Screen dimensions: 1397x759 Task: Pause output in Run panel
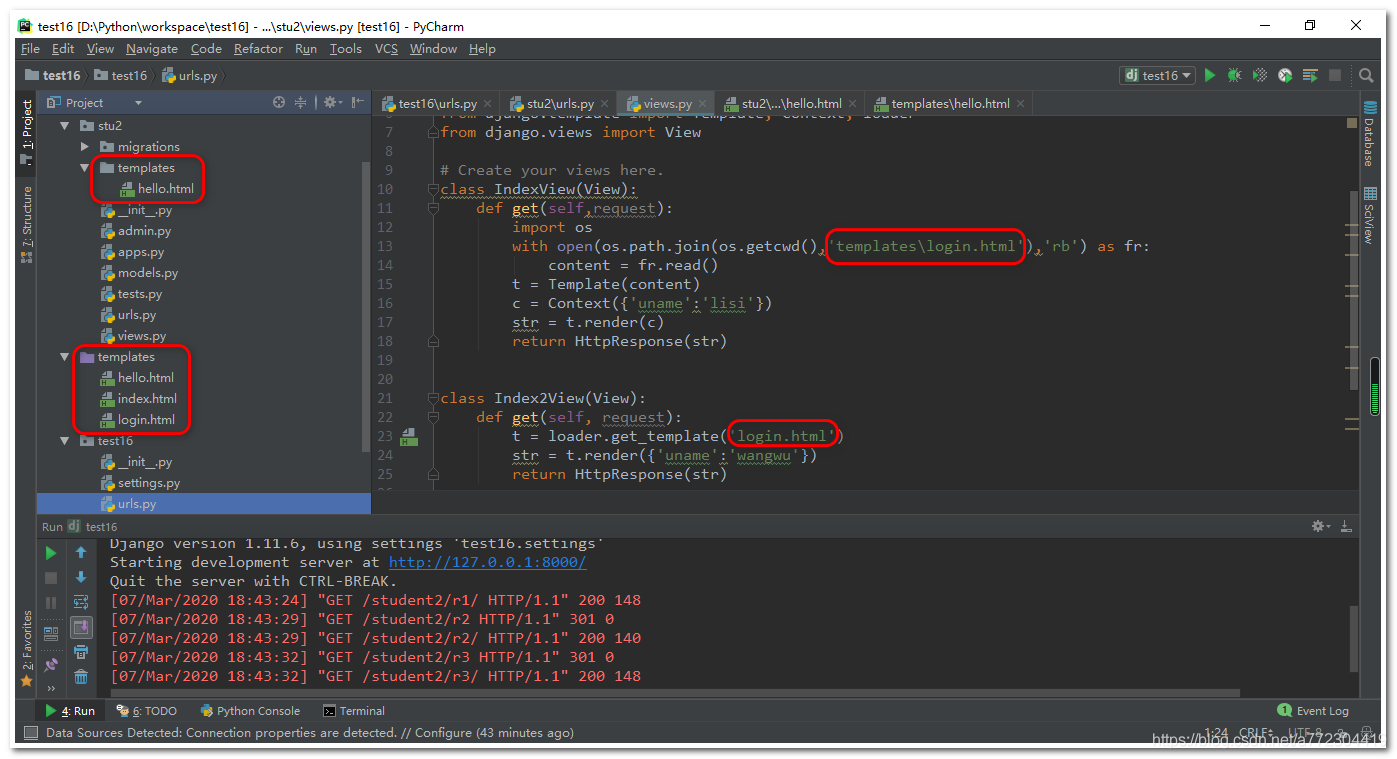pos(51,603)
